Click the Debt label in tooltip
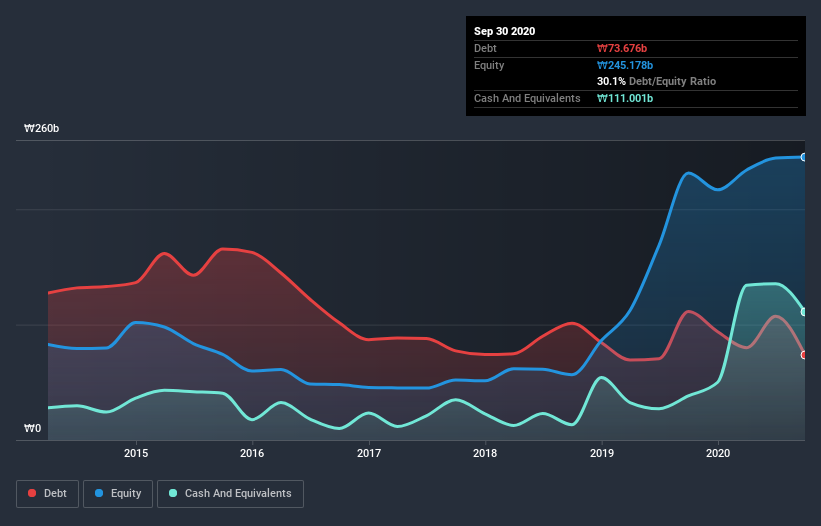This screenshot has width=821, height=526. (x=485, y=48)
